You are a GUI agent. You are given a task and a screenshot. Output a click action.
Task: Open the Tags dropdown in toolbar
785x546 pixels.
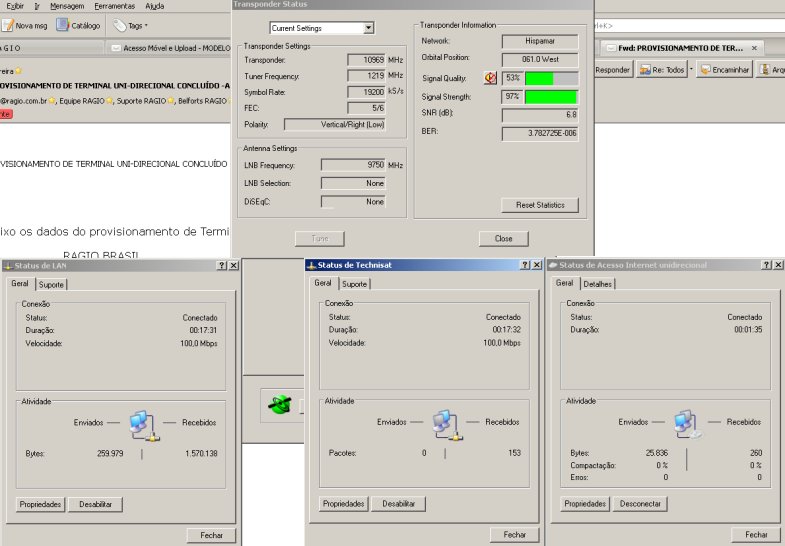pos(131,26)
